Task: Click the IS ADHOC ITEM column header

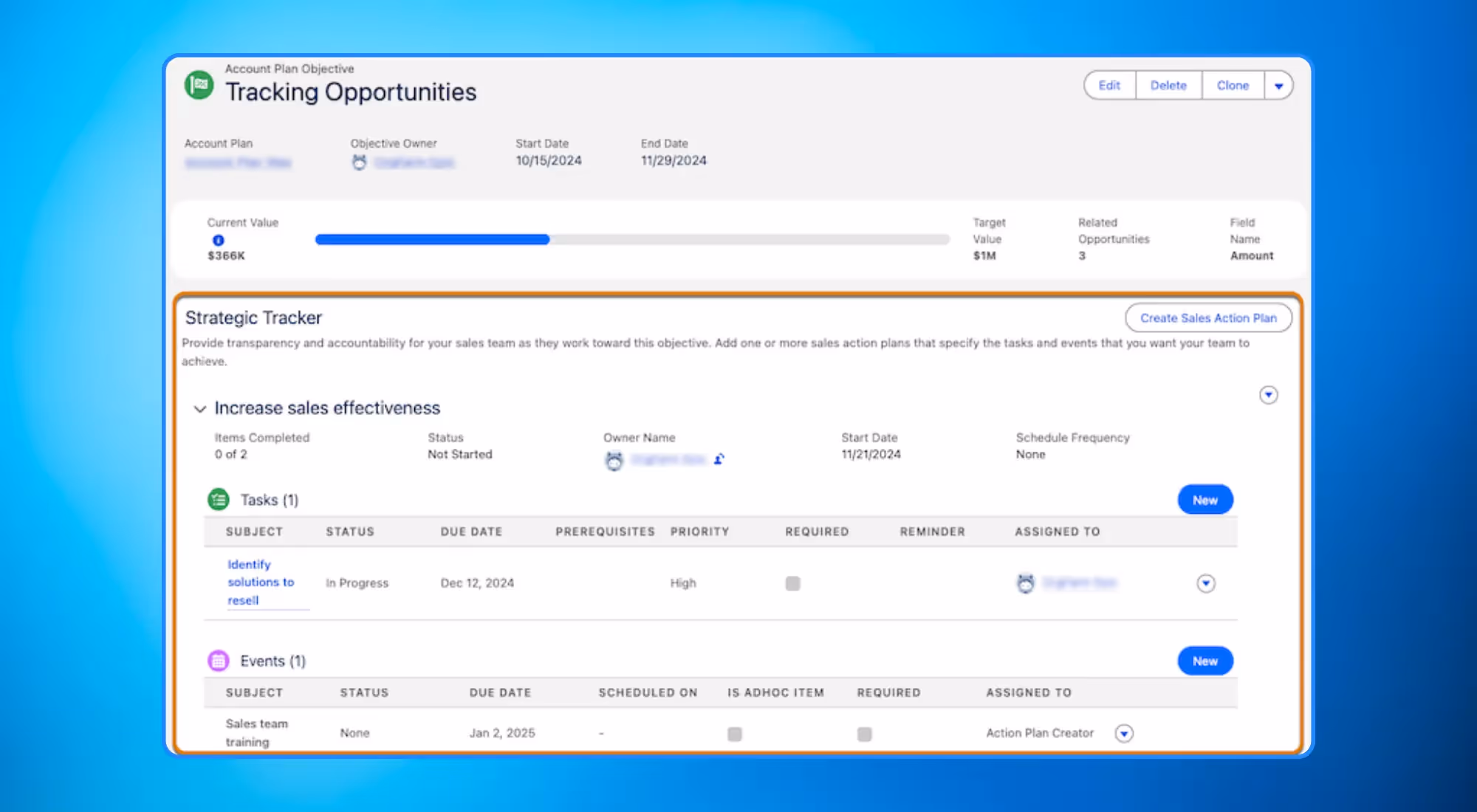Action: (775, 692)
